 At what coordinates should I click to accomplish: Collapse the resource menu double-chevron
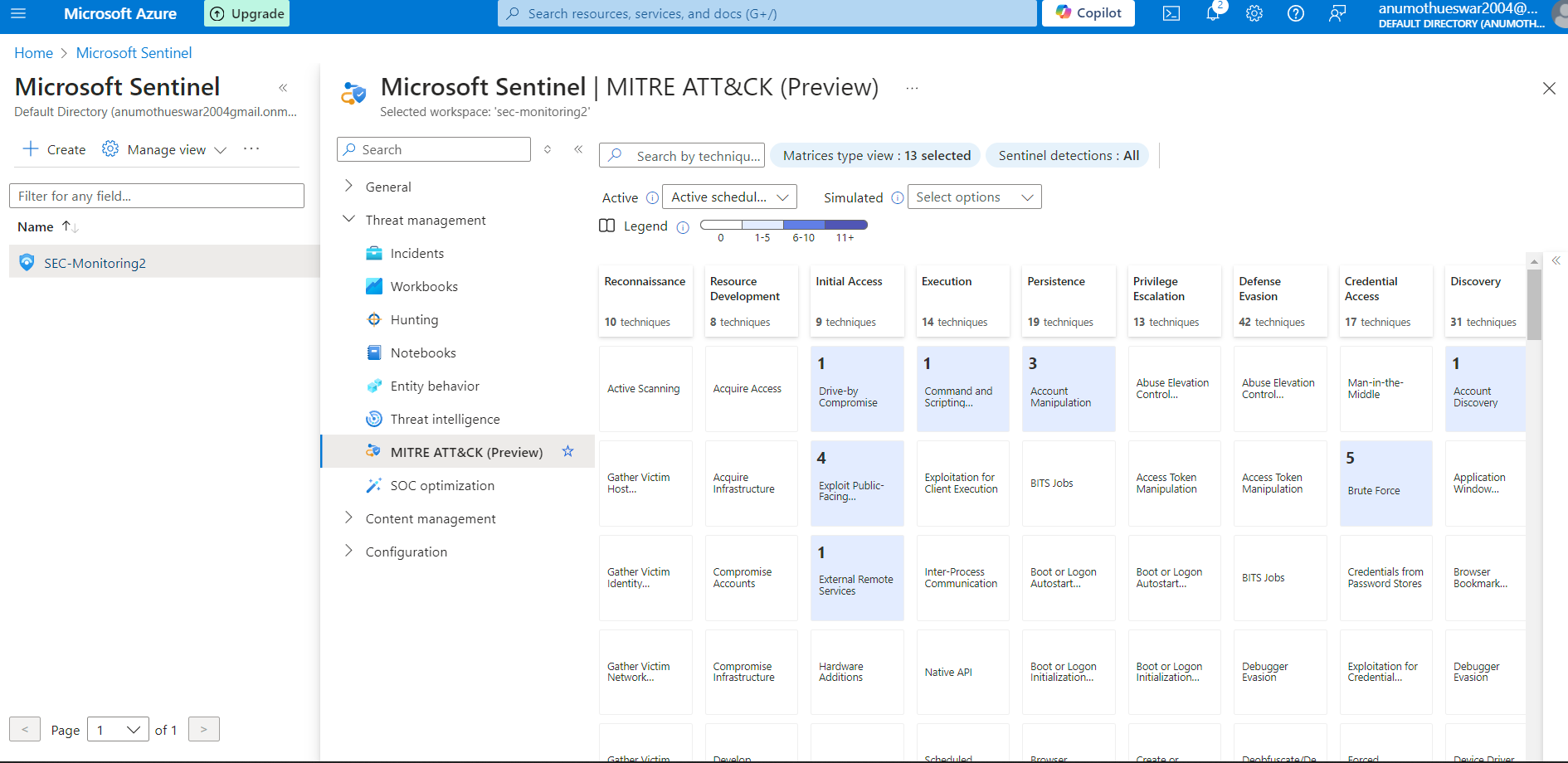point(578,149)
